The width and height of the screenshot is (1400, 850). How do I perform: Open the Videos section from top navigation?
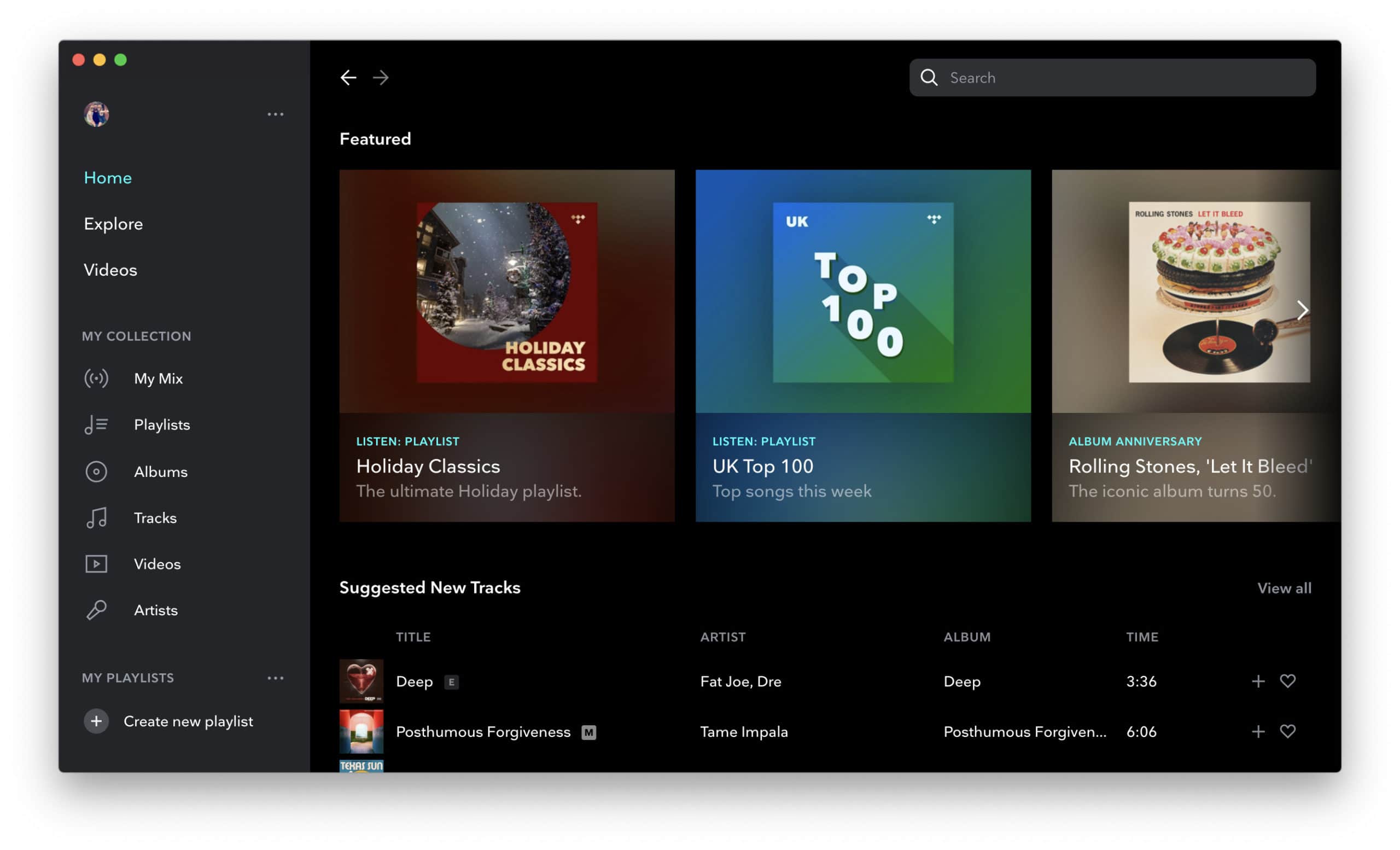110,269
